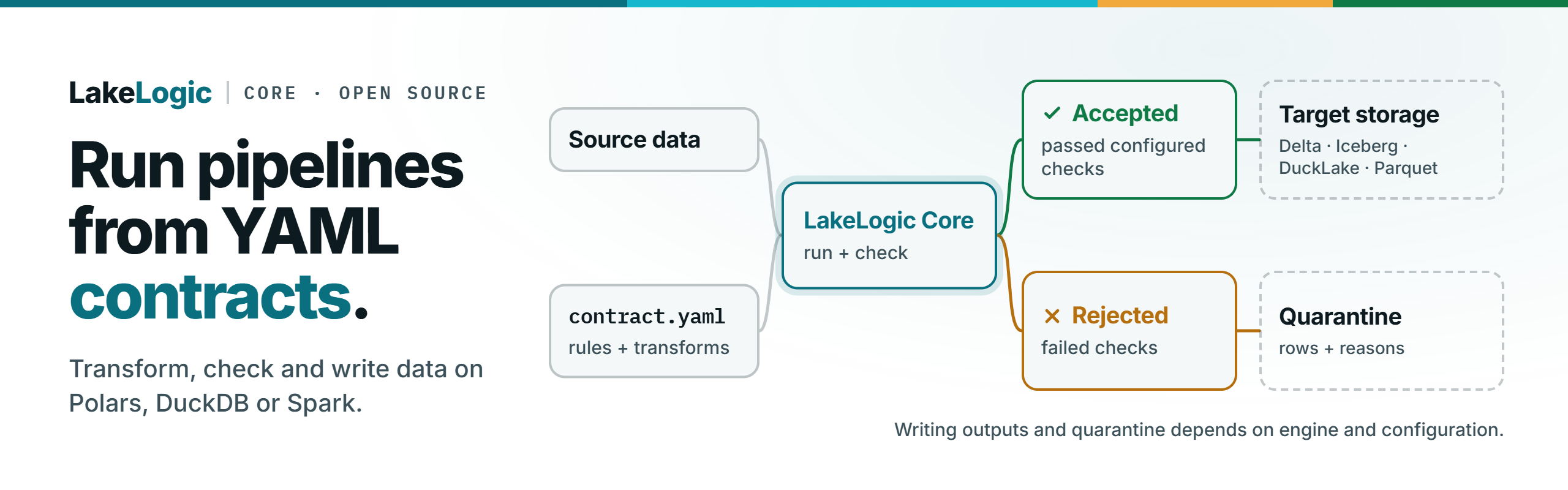Click the Rejected heading
Image resolution: width=1568 pixels, height=490 pixels.
(1120, 315)
